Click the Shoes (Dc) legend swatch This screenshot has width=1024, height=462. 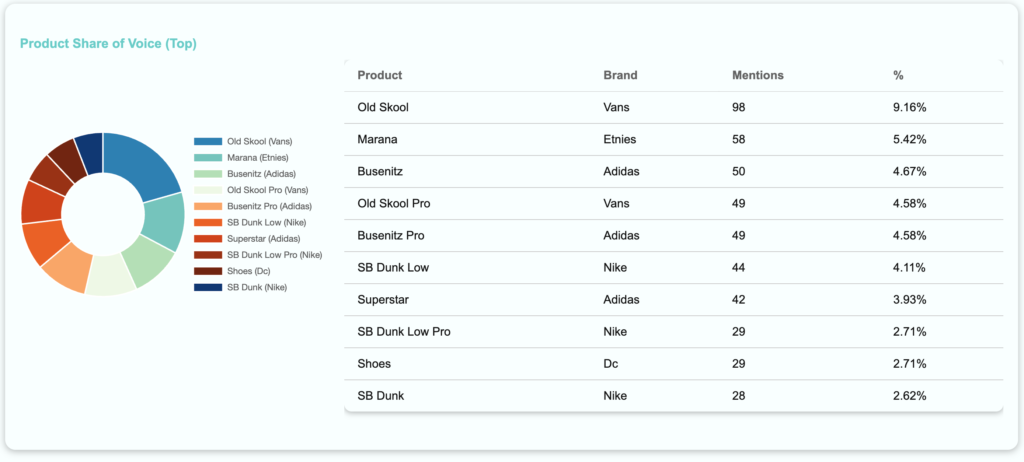(207, 271)
